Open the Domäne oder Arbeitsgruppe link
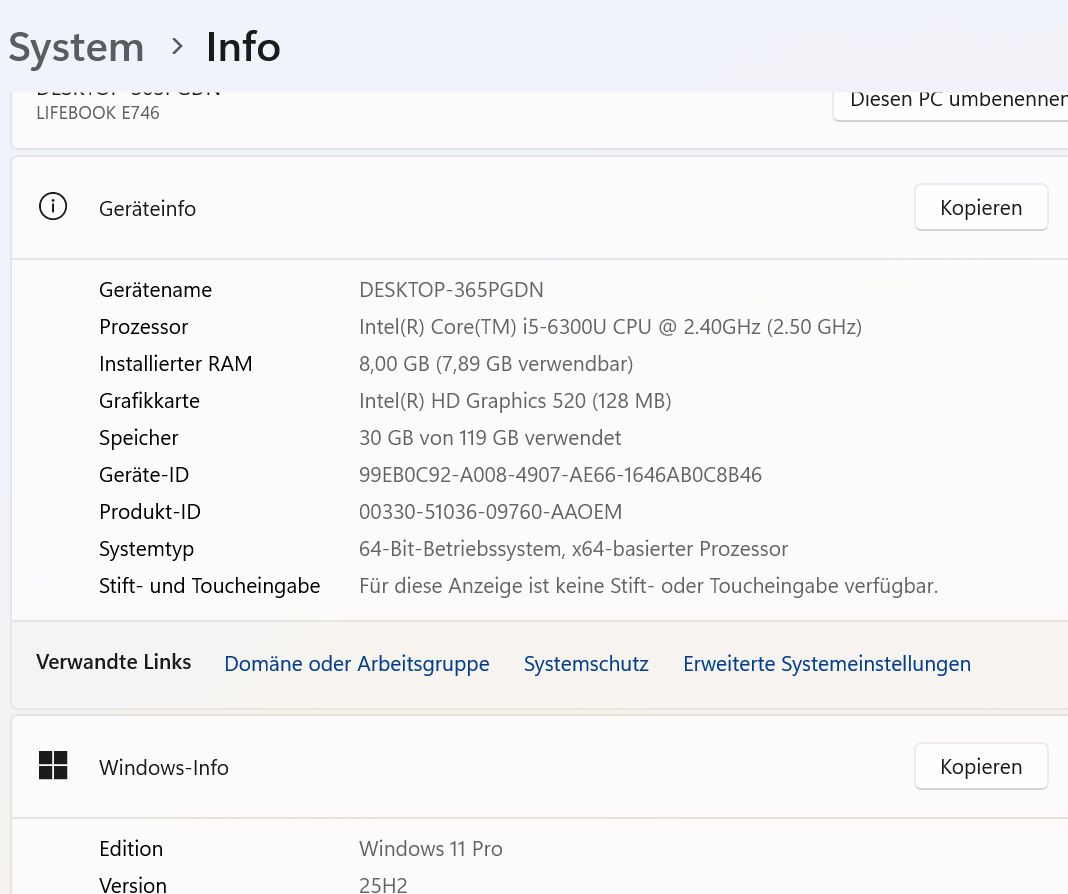 (357, 664)
